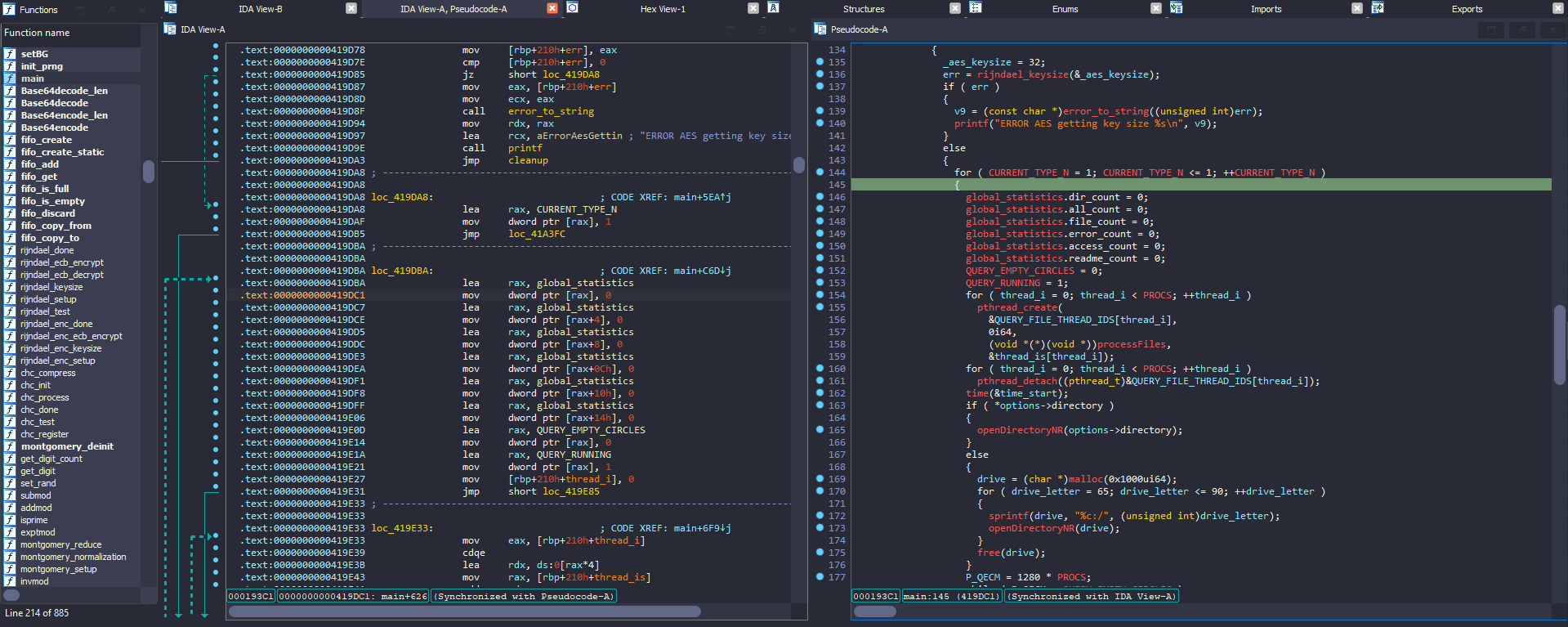Click the IDA View-B tab icon
The height and width of the screenshot is (627, 1568).
[x=171, y=8]
